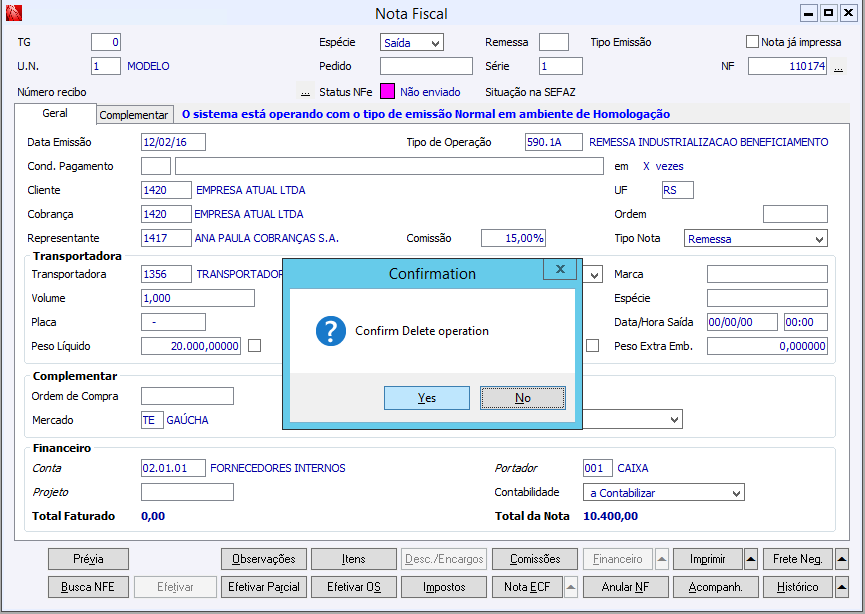865x614 pixels.
Task: Cancel deletion with No button
Action: point(523,398)
